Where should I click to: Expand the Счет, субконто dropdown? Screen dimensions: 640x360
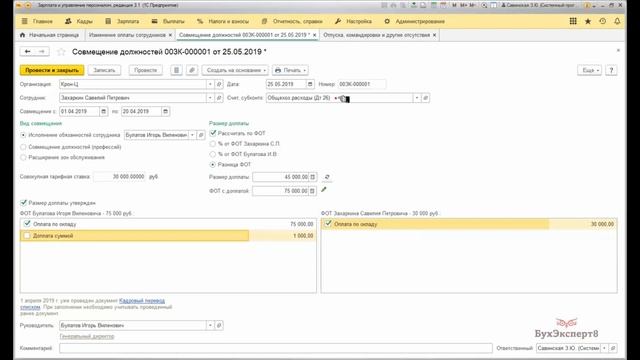pos(417,98)
